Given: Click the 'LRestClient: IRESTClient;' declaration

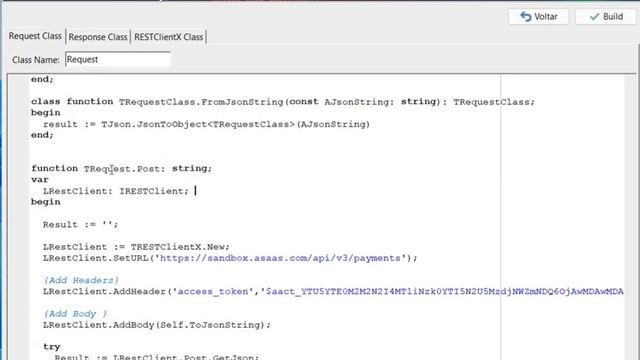Looking at the screenshot, I should click(116, 191).
